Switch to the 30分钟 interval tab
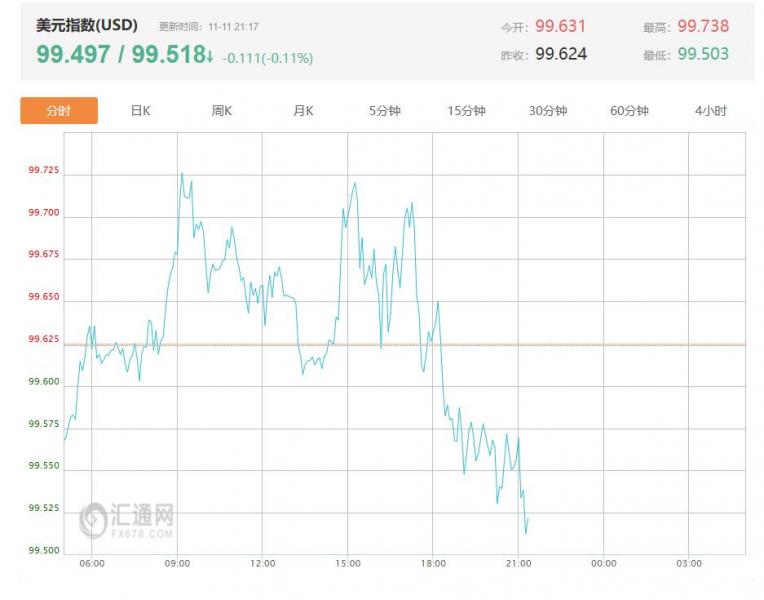 tap(548, 111)
